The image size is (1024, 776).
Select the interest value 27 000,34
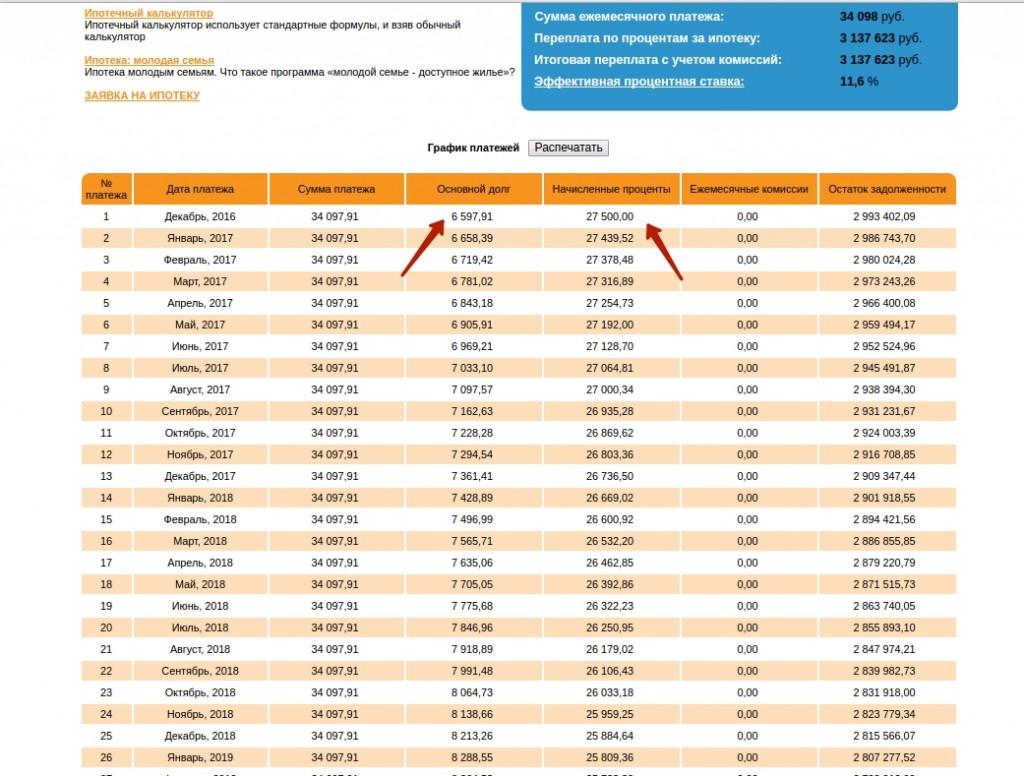click(x=609, y=389)
